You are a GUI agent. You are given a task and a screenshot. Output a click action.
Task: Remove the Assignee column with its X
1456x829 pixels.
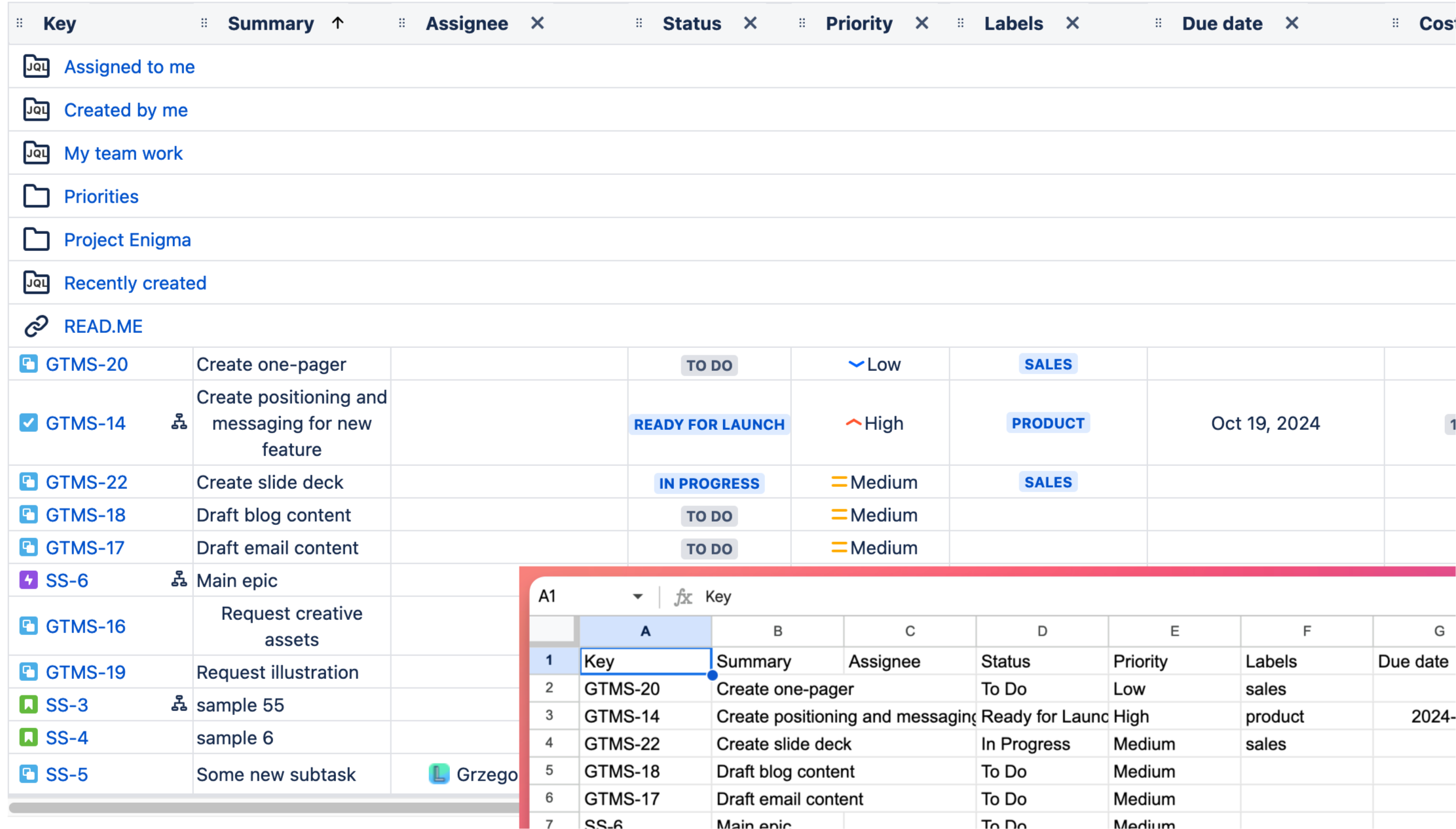click(537, 24)
